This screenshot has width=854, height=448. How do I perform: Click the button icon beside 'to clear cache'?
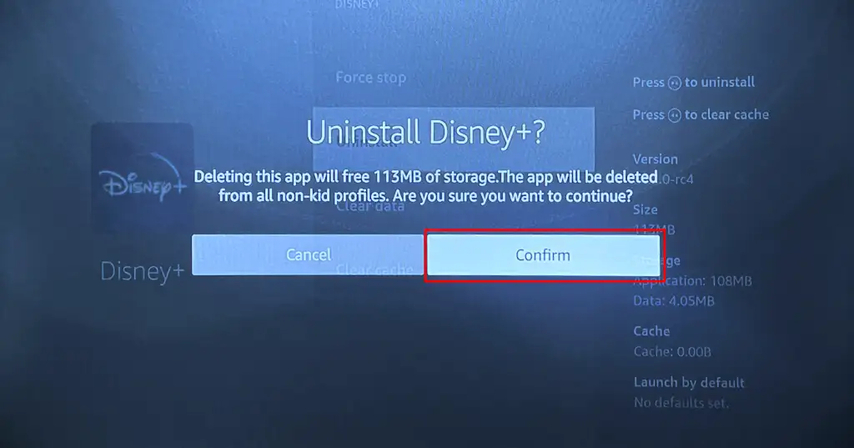(x=674, y=115)
